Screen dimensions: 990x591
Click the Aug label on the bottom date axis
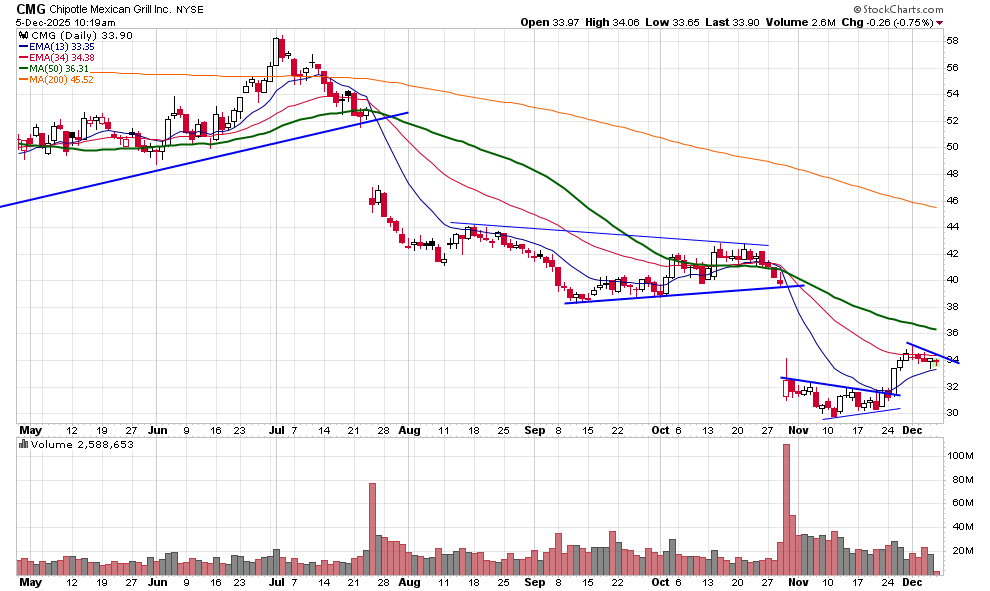(409, 581)
